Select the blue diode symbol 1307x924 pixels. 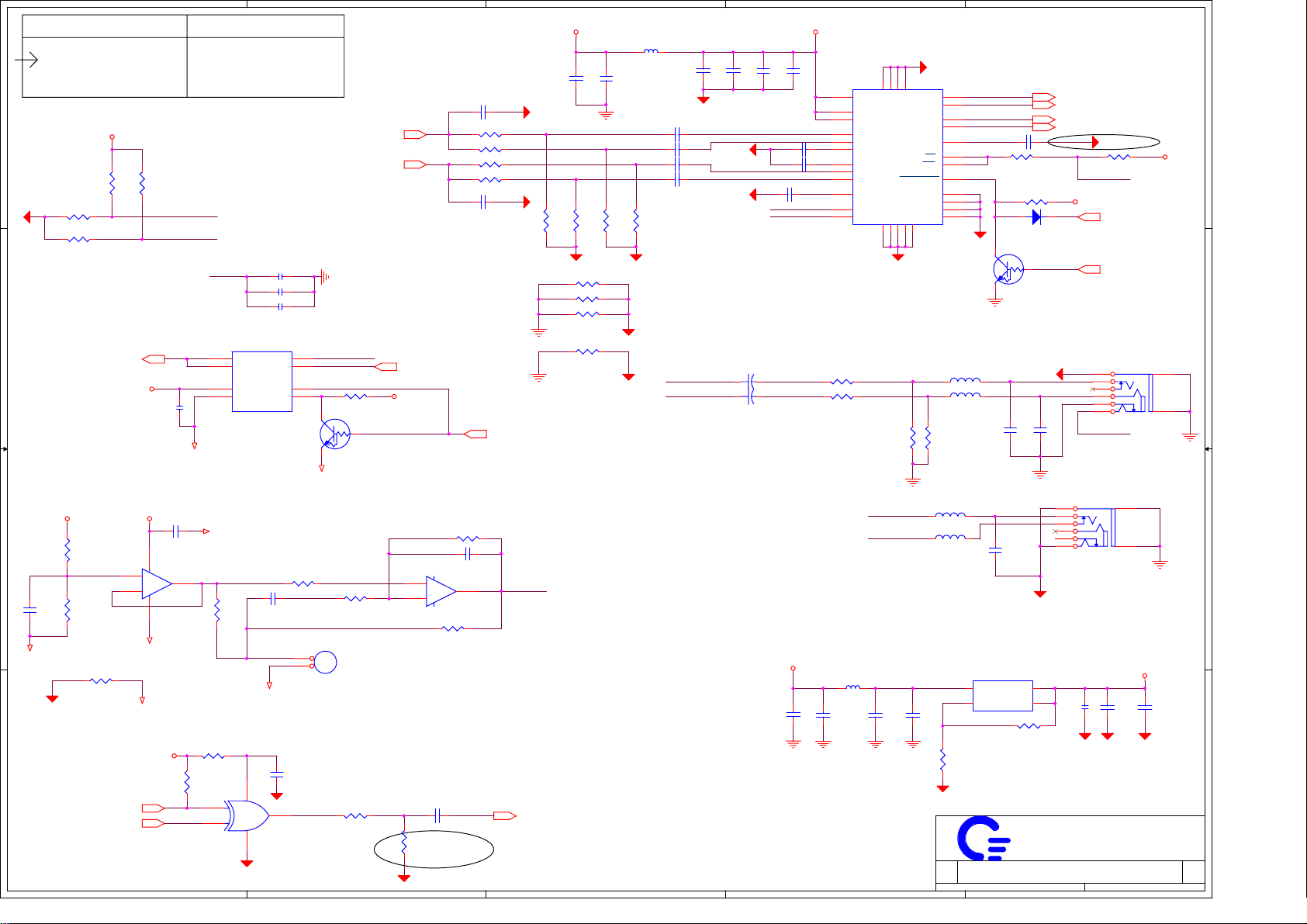pyautogui.click(x=1037, y=217)
